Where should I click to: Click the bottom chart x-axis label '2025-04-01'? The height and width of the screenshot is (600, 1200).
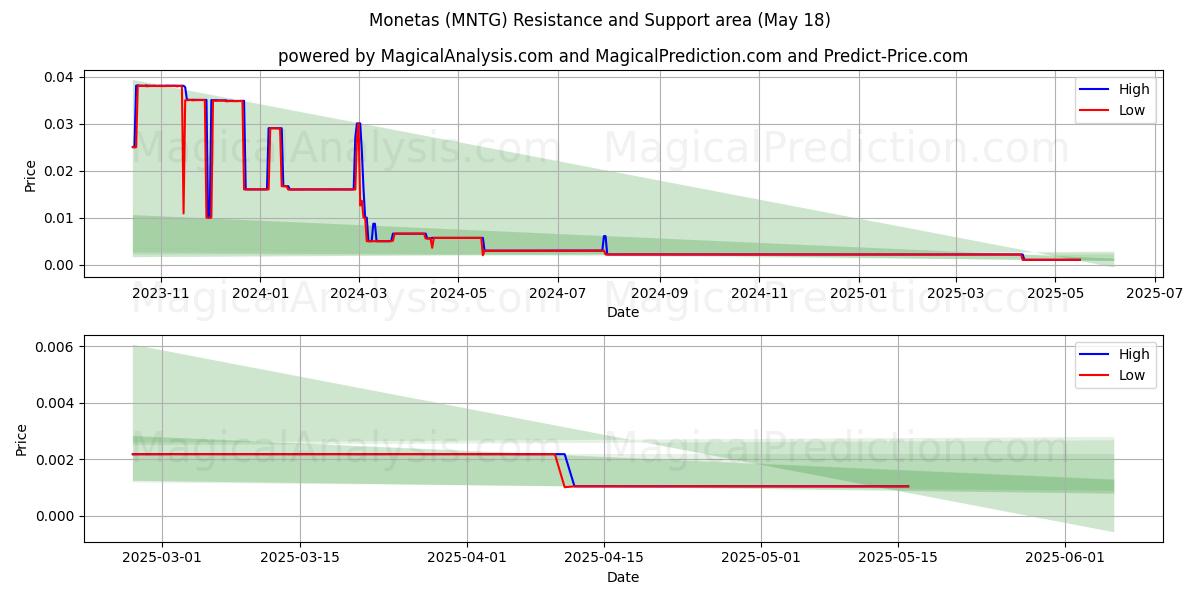tap(465, 558)
